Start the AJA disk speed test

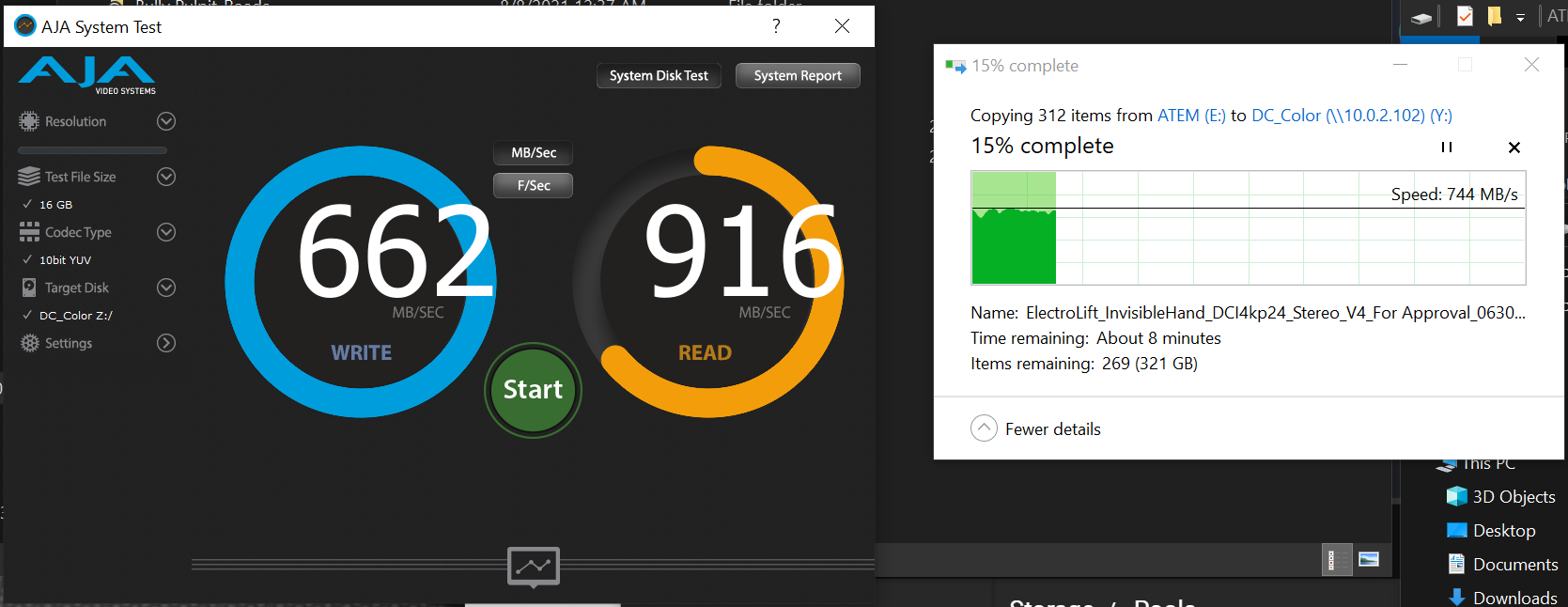[533, 389]
